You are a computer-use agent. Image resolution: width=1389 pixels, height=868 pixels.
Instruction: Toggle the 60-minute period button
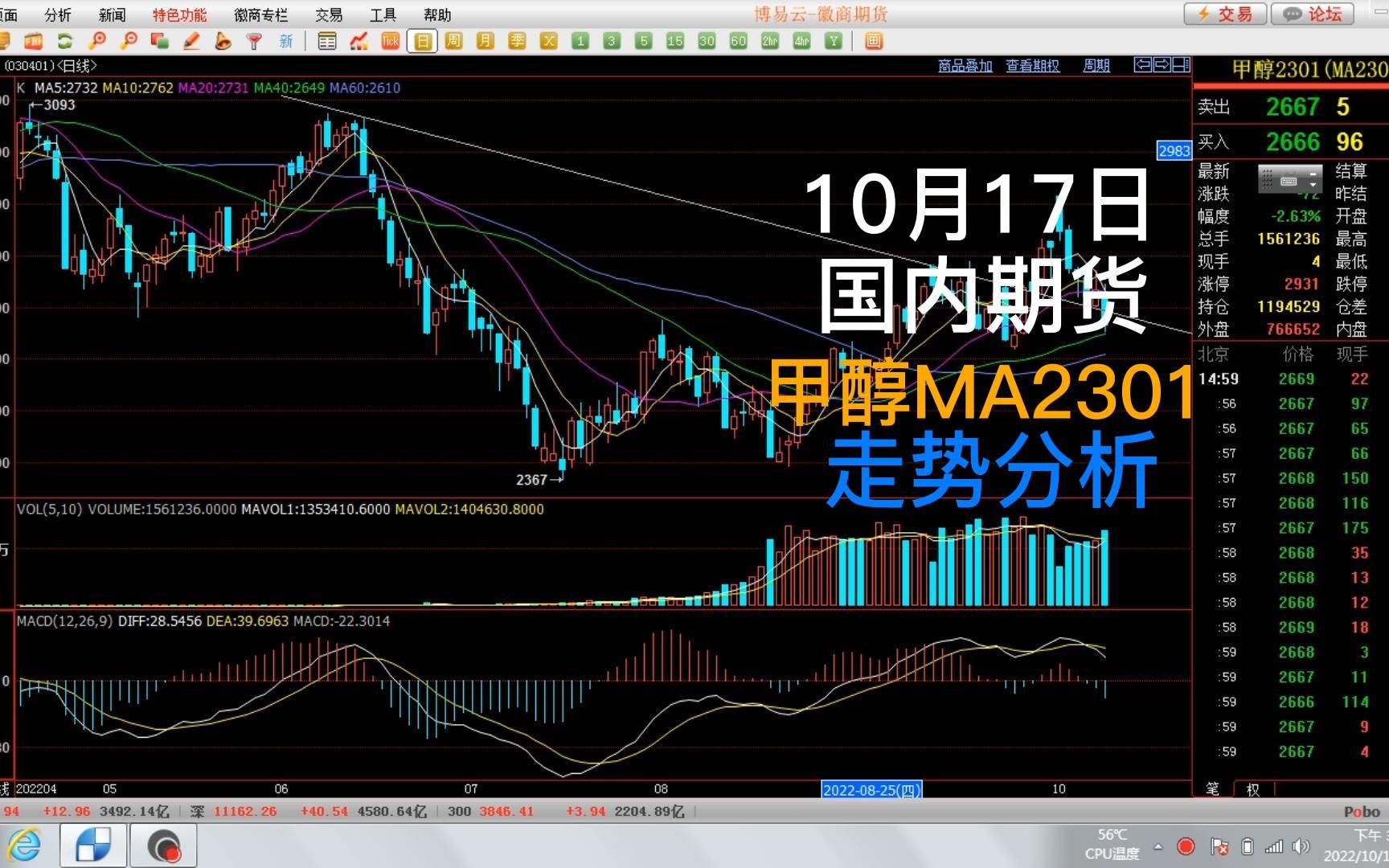click(739, 41)
